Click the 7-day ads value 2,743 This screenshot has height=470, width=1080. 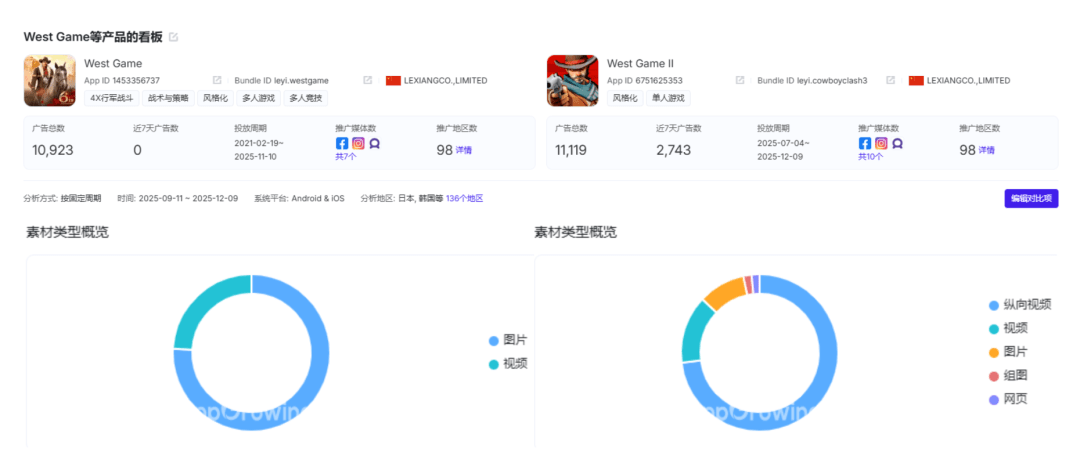674,150
